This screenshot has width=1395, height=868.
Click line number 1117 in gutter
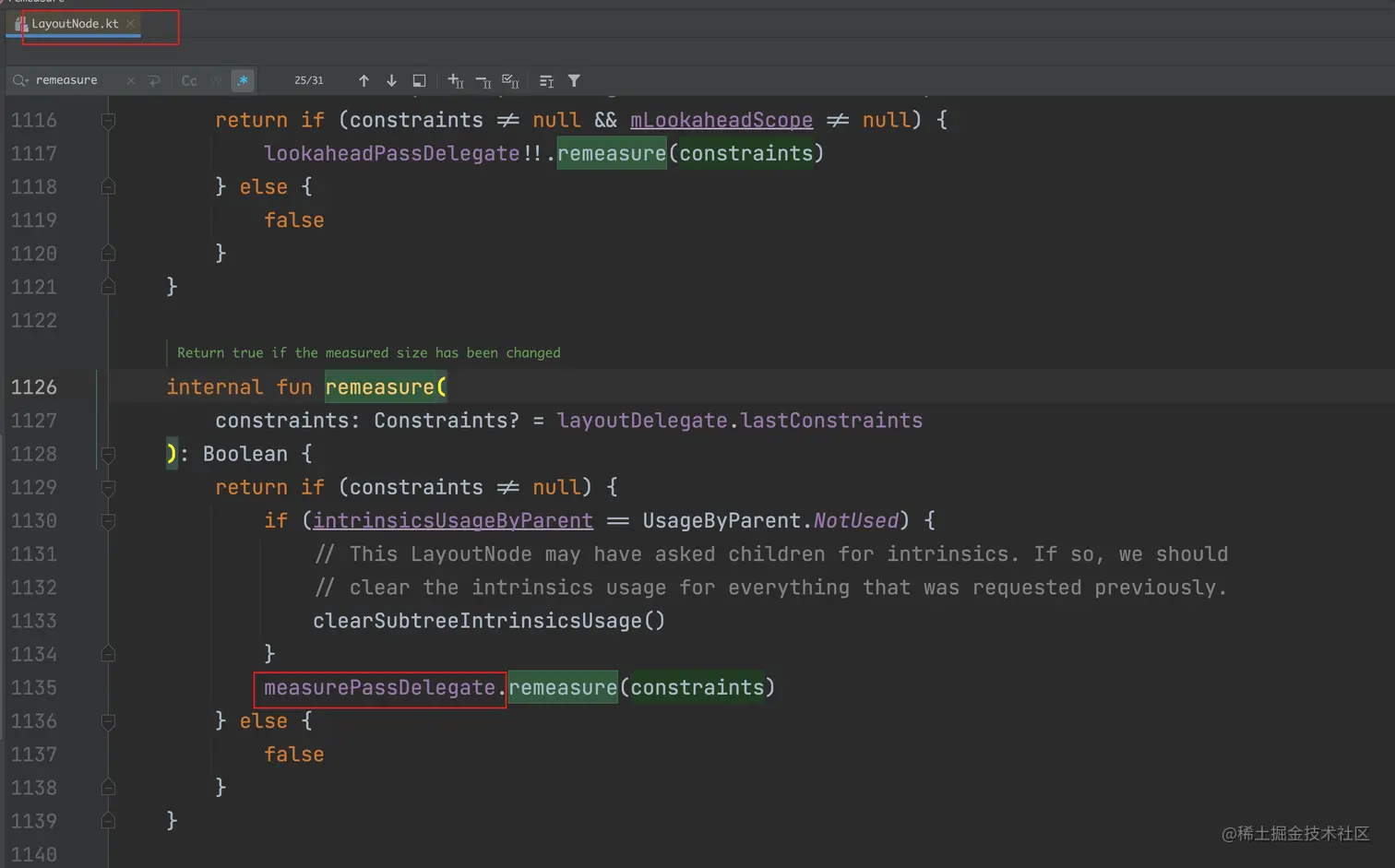34,153
